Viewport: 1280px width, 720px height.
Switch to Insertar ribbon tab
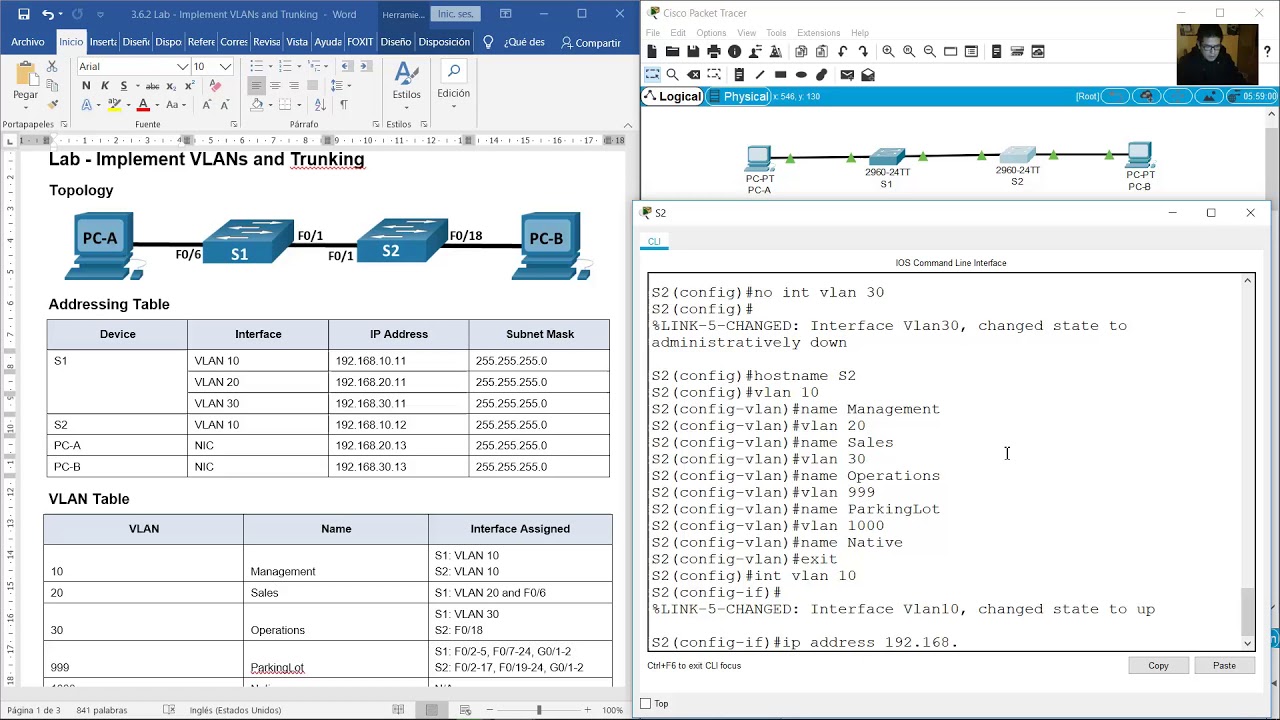103,42
